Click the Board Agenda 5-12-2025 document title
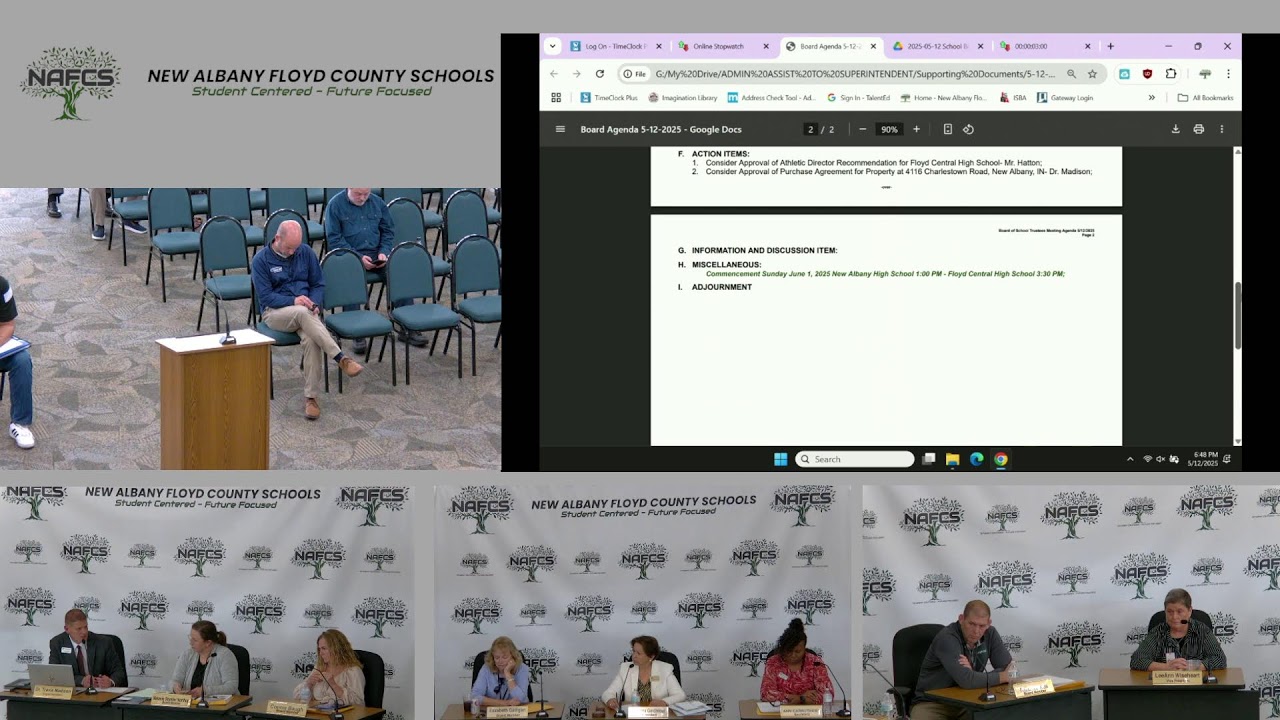The image size is (1280, 720). (x=661, y=129)
